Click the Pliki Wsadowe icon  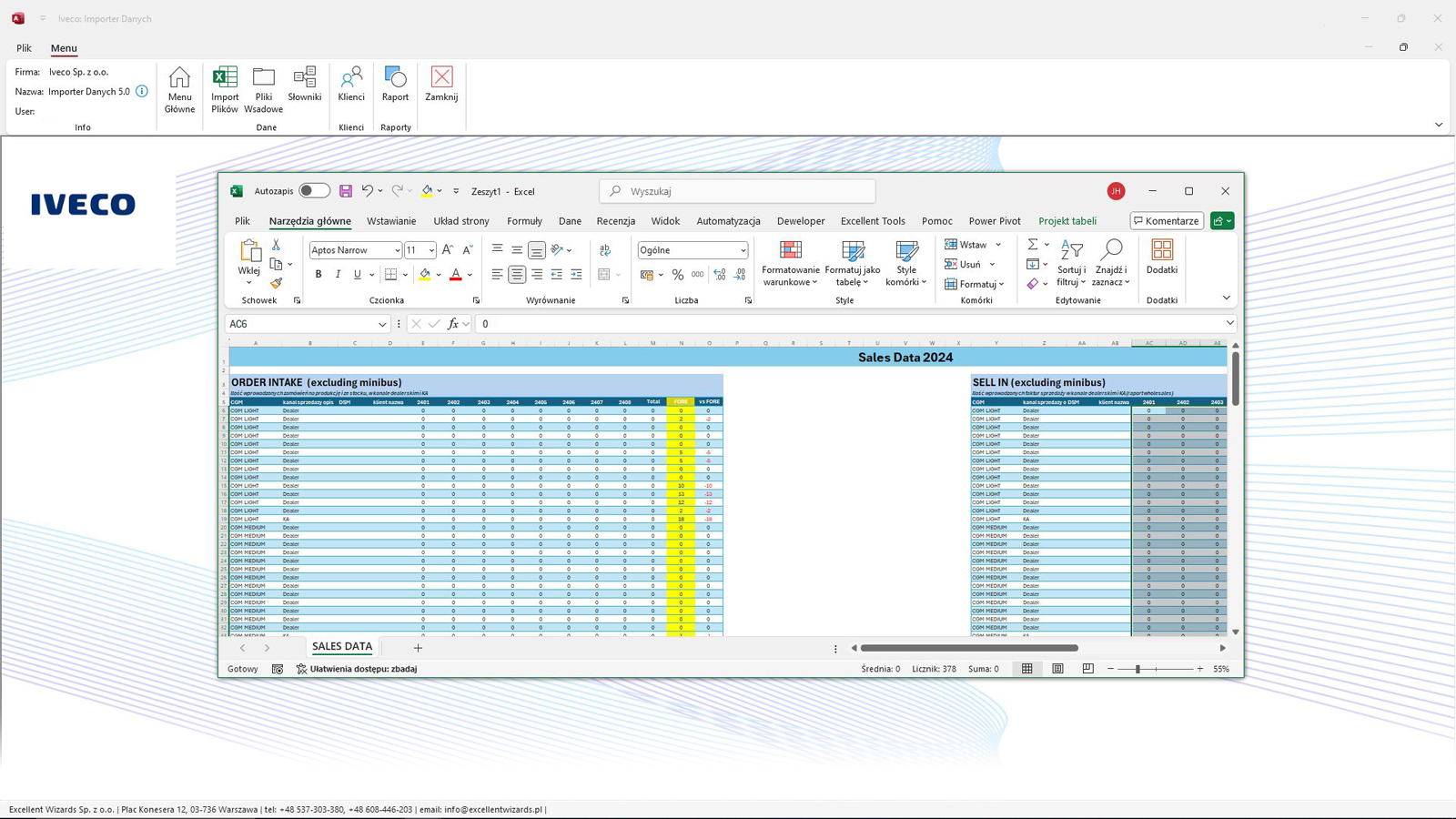(263, 89)
